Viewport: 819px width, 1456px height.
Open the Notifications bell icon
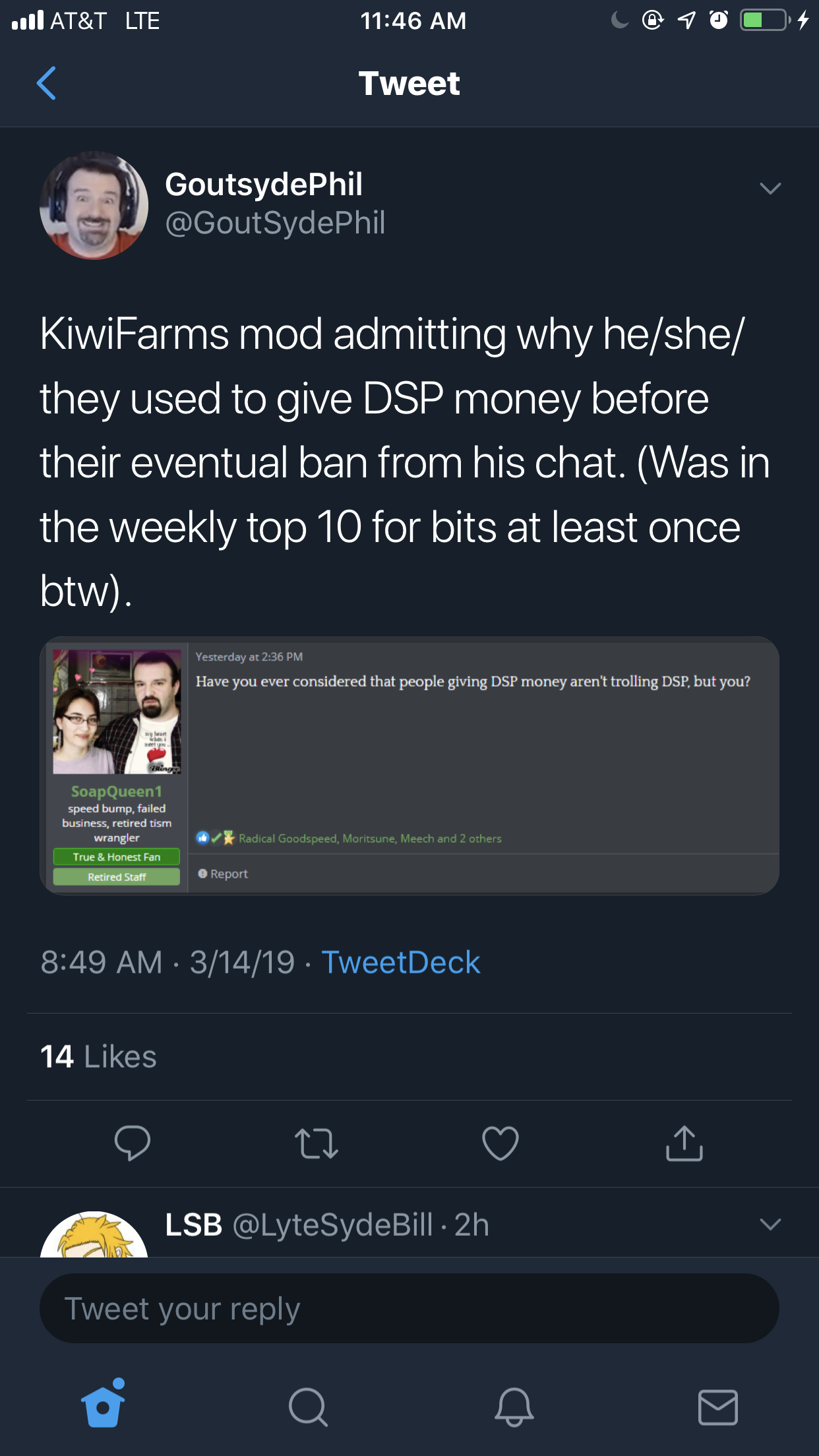(514, 1407)
